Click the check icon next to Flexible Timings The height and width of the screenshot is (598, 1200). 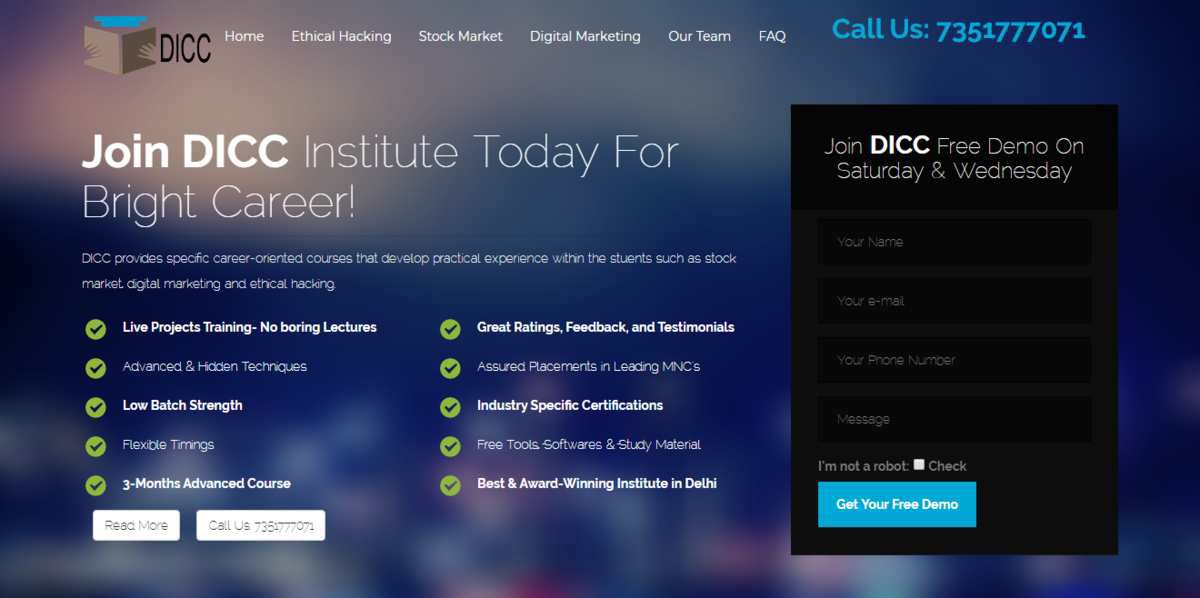96,446
